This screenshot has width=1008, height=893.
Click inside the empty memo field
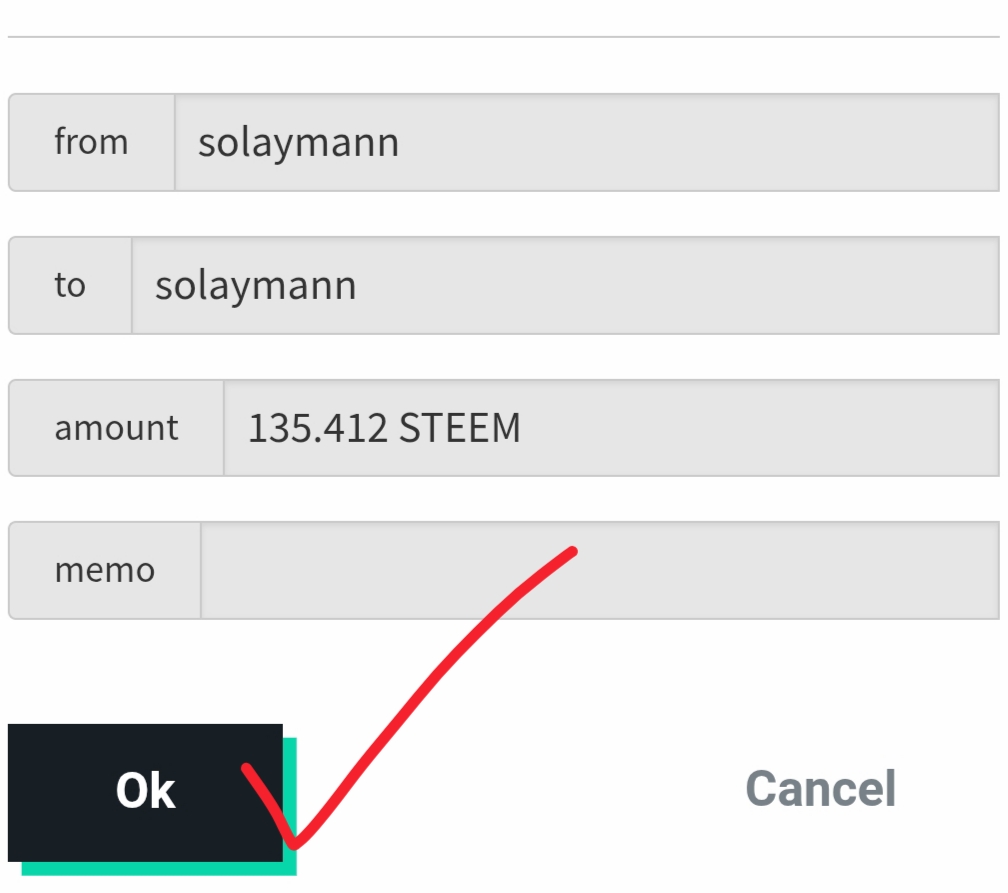pos(600,570)
